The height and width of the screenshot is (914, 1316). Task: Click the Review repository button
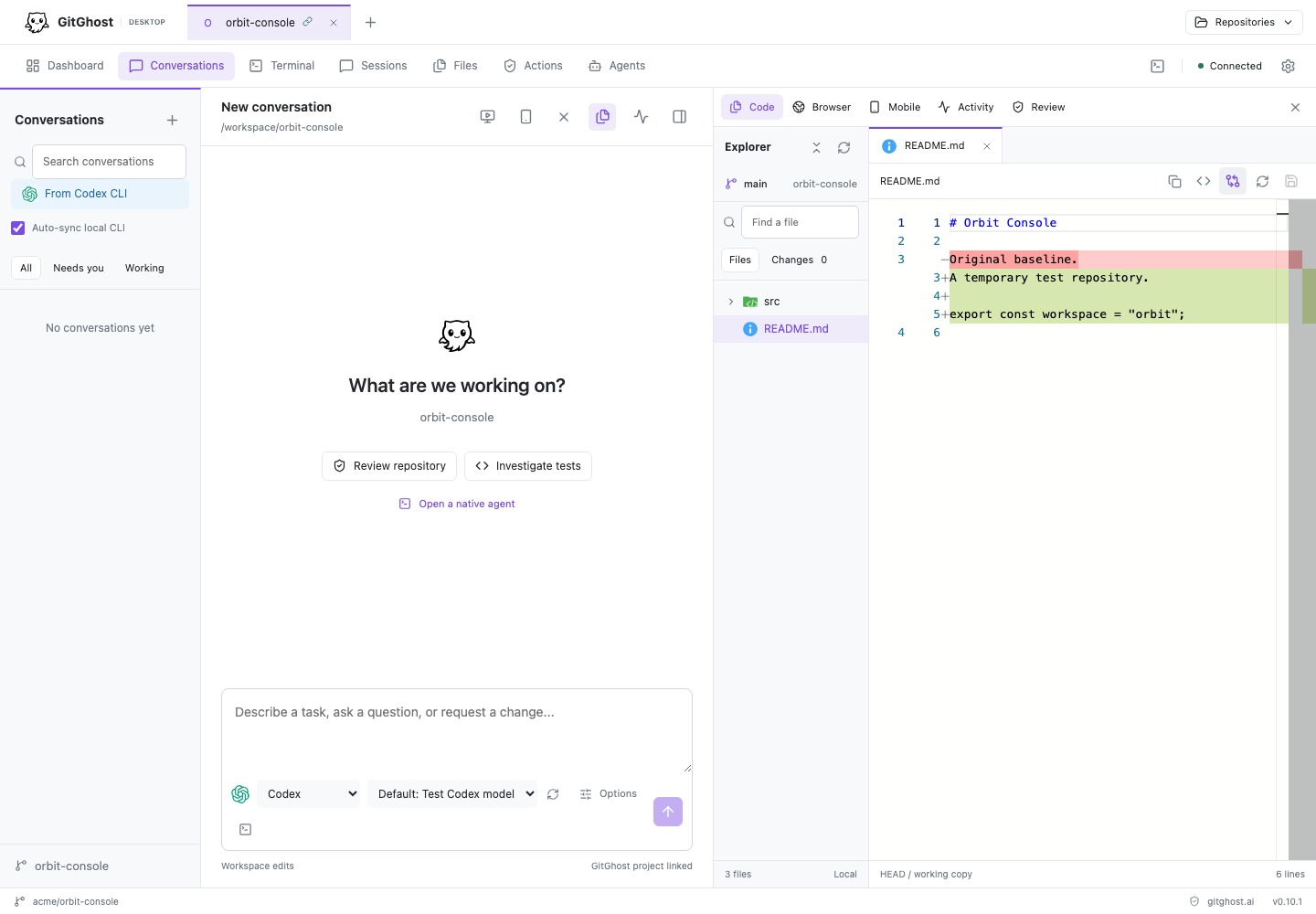click(389, 466)
